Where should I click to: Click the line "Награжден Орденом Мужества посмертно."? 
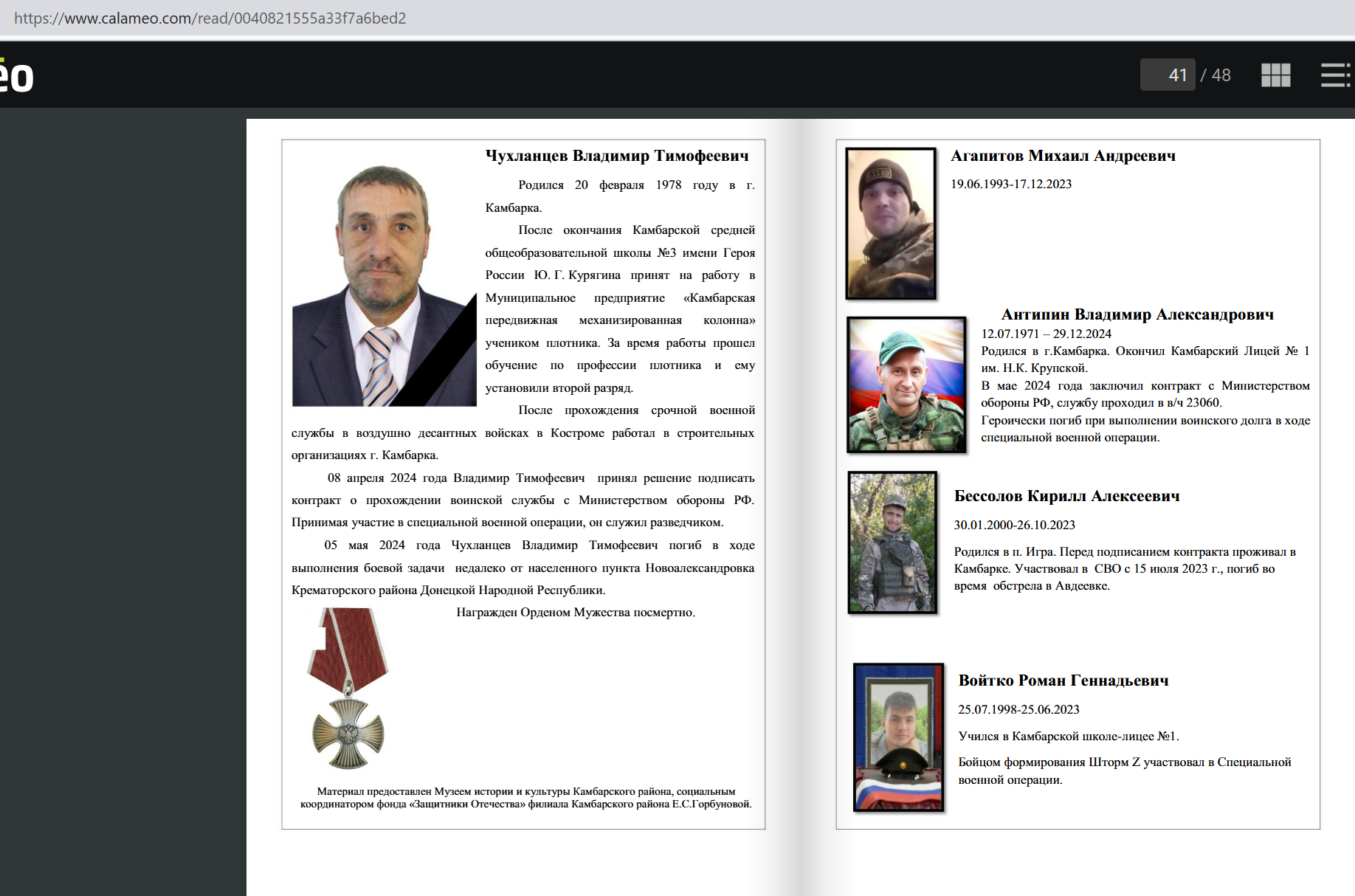click(x=576, y=612)
